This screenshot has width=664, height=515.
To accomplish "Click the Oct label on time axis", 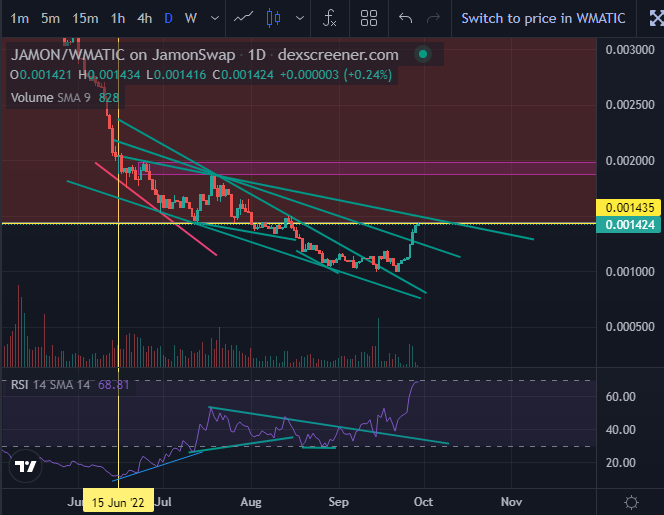I will point(423,502).
